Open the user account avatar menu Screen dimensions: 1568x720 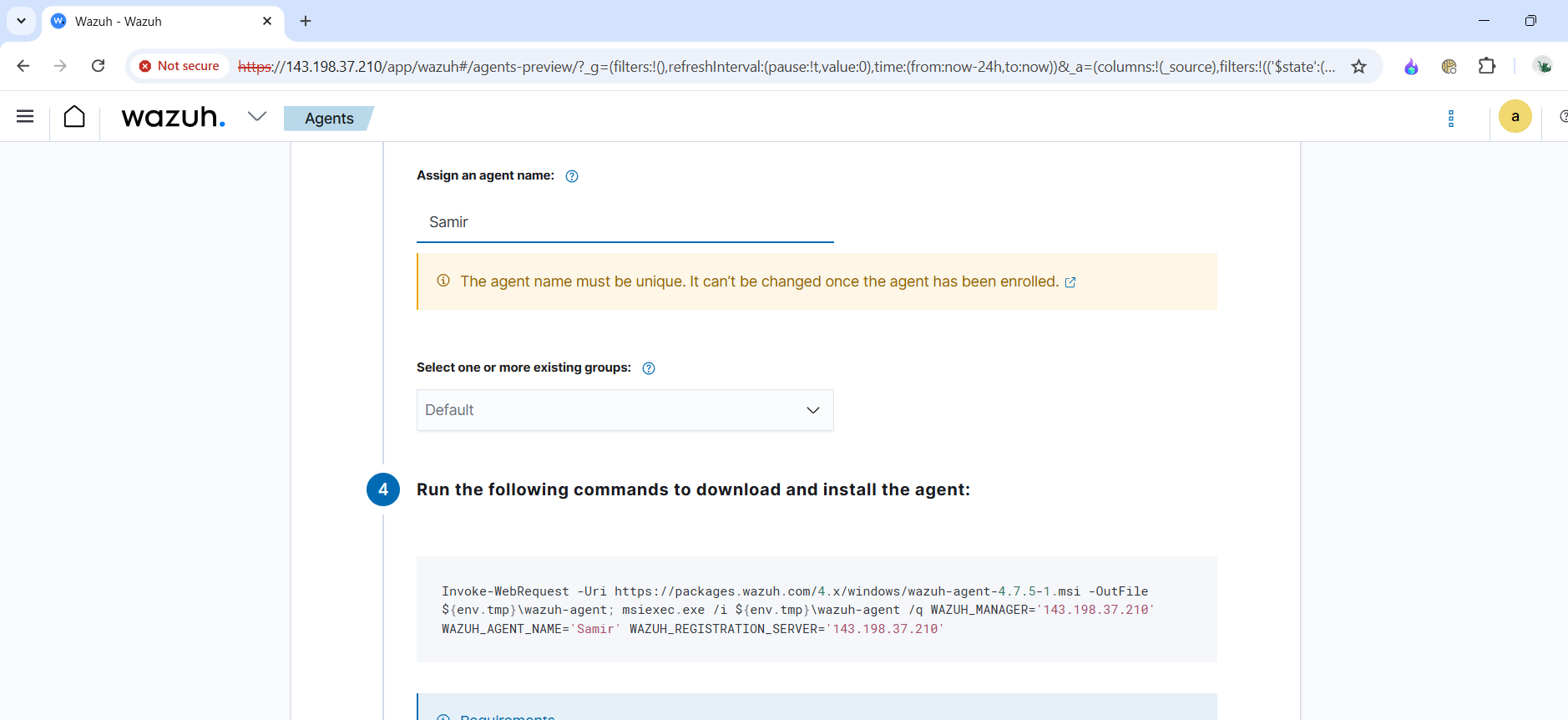[1515, 117]
